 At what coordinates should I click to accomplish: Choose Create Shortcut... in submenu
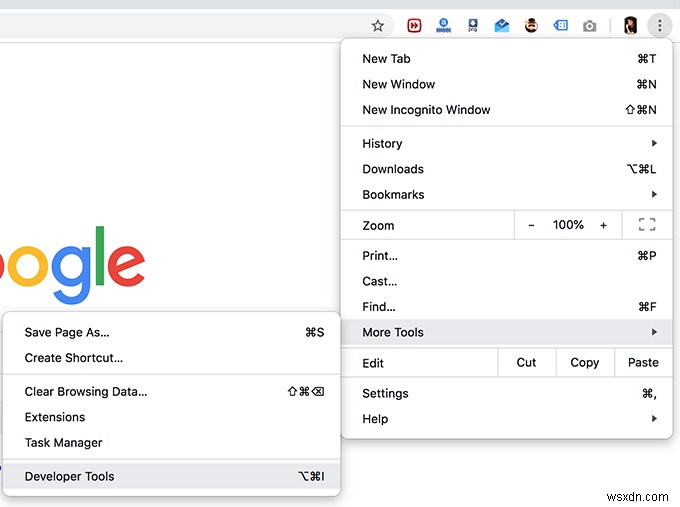(x=172, y=358)
